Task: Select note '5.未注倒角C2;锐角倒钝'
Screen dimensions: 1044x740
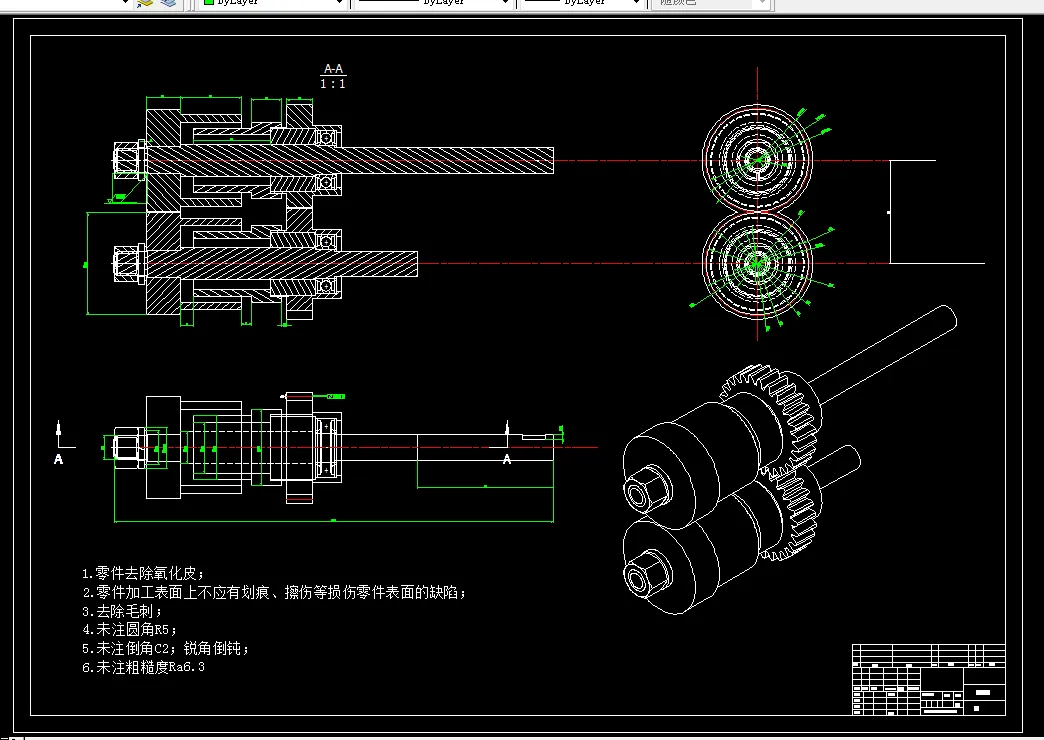Action: [x=166, y=648]
